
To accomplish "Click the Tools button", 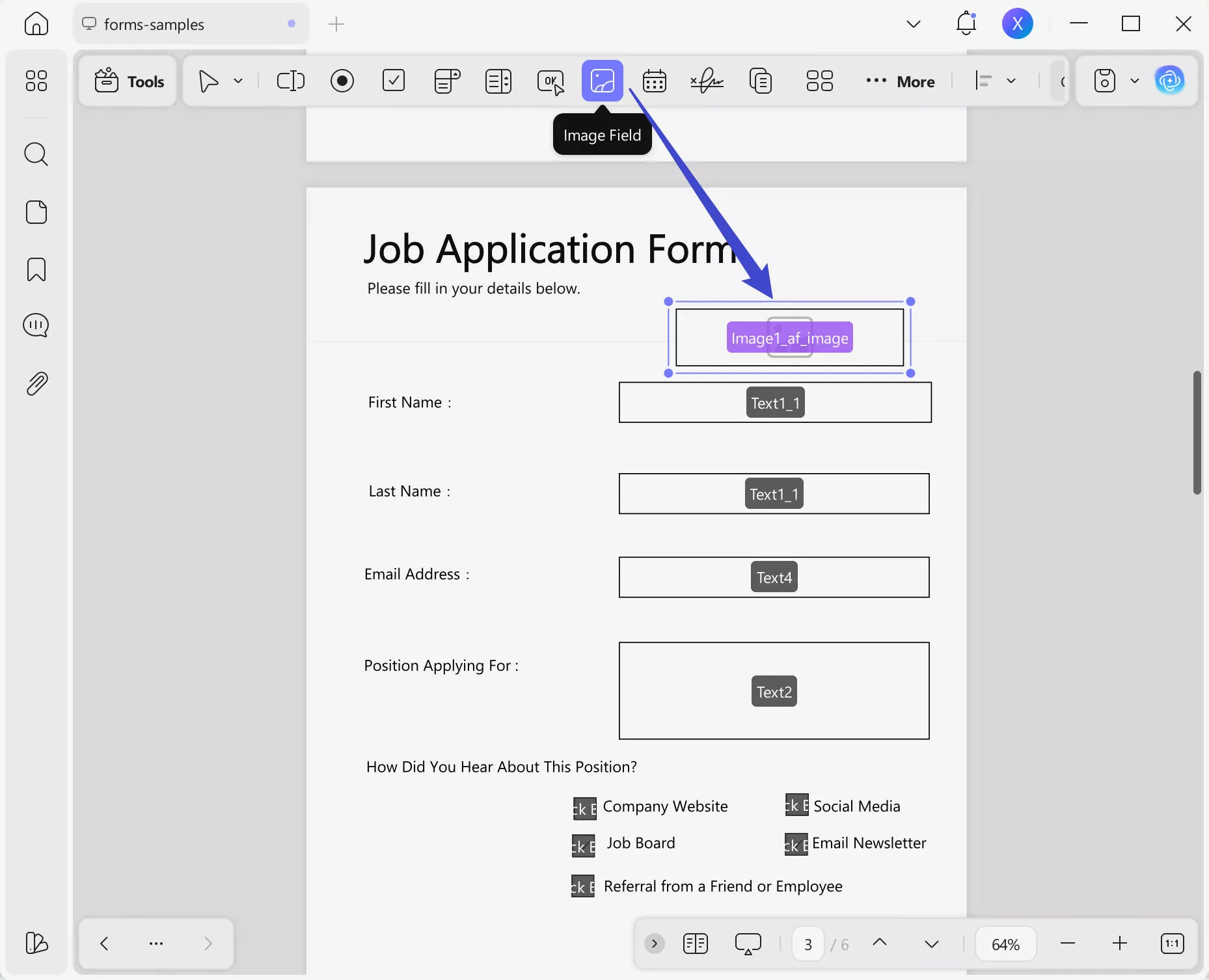I will [x=128, y=81].
